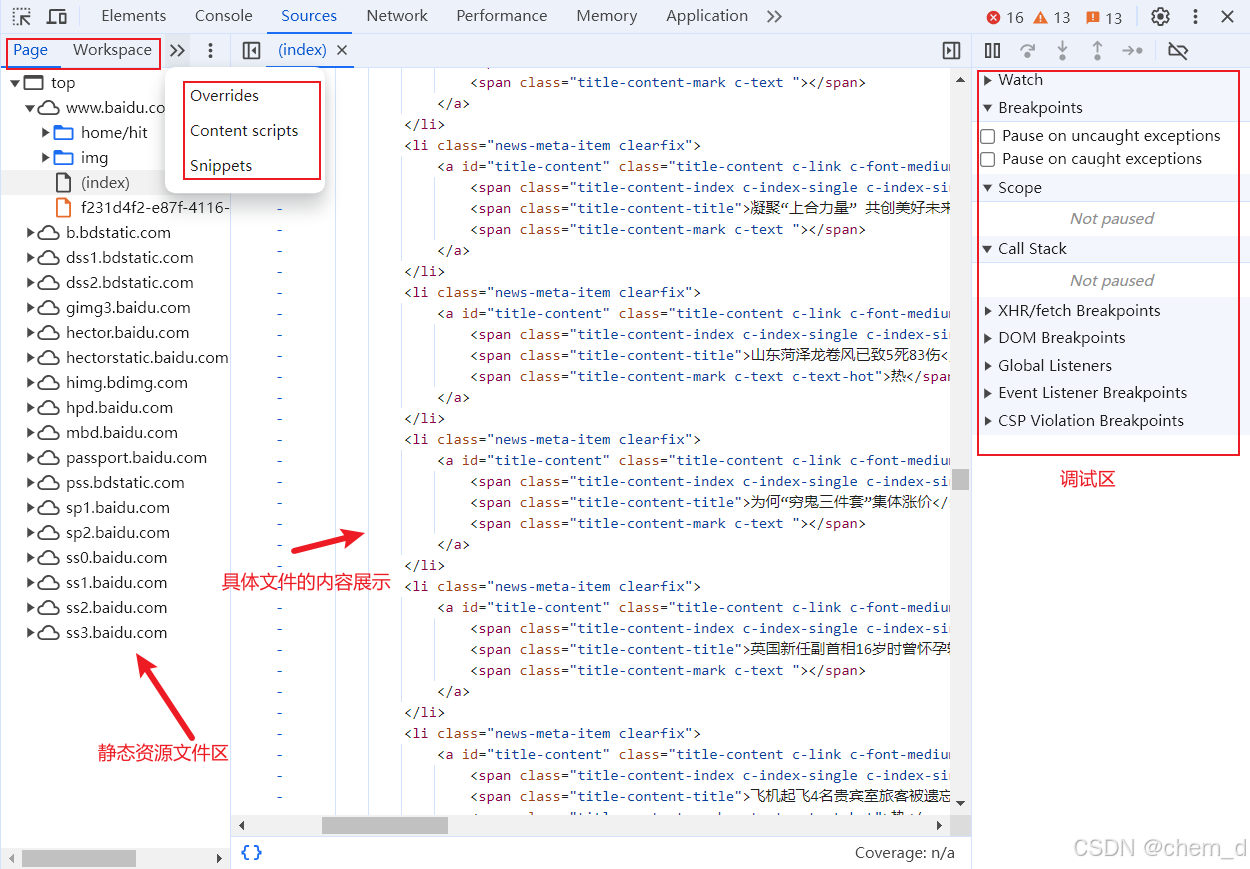Open DevTools settings gear
This screenshot has width=1250, height=869.
pyautogui.click(x=1160, y=16)
